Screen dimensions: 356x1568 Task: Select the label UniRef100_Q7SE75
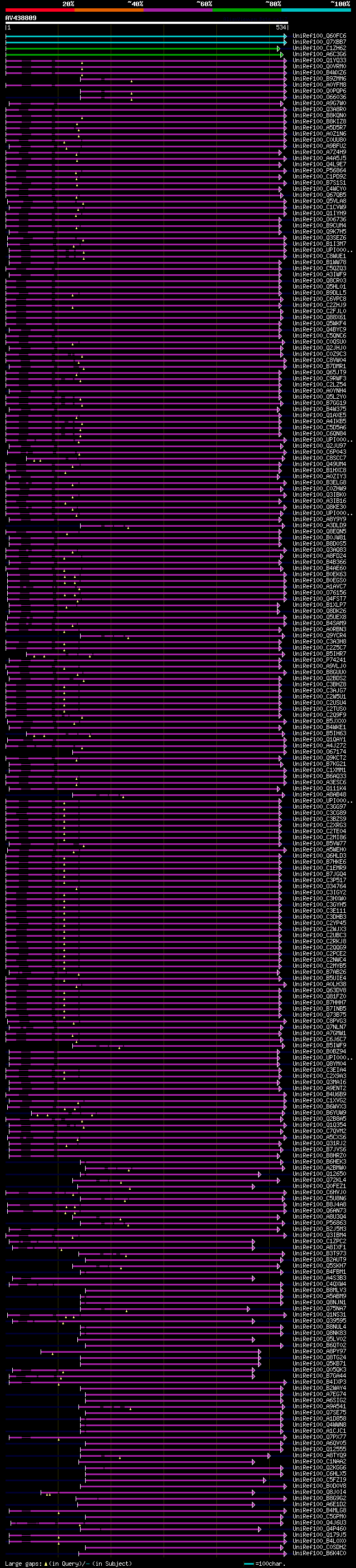[x=319, y=1413]
